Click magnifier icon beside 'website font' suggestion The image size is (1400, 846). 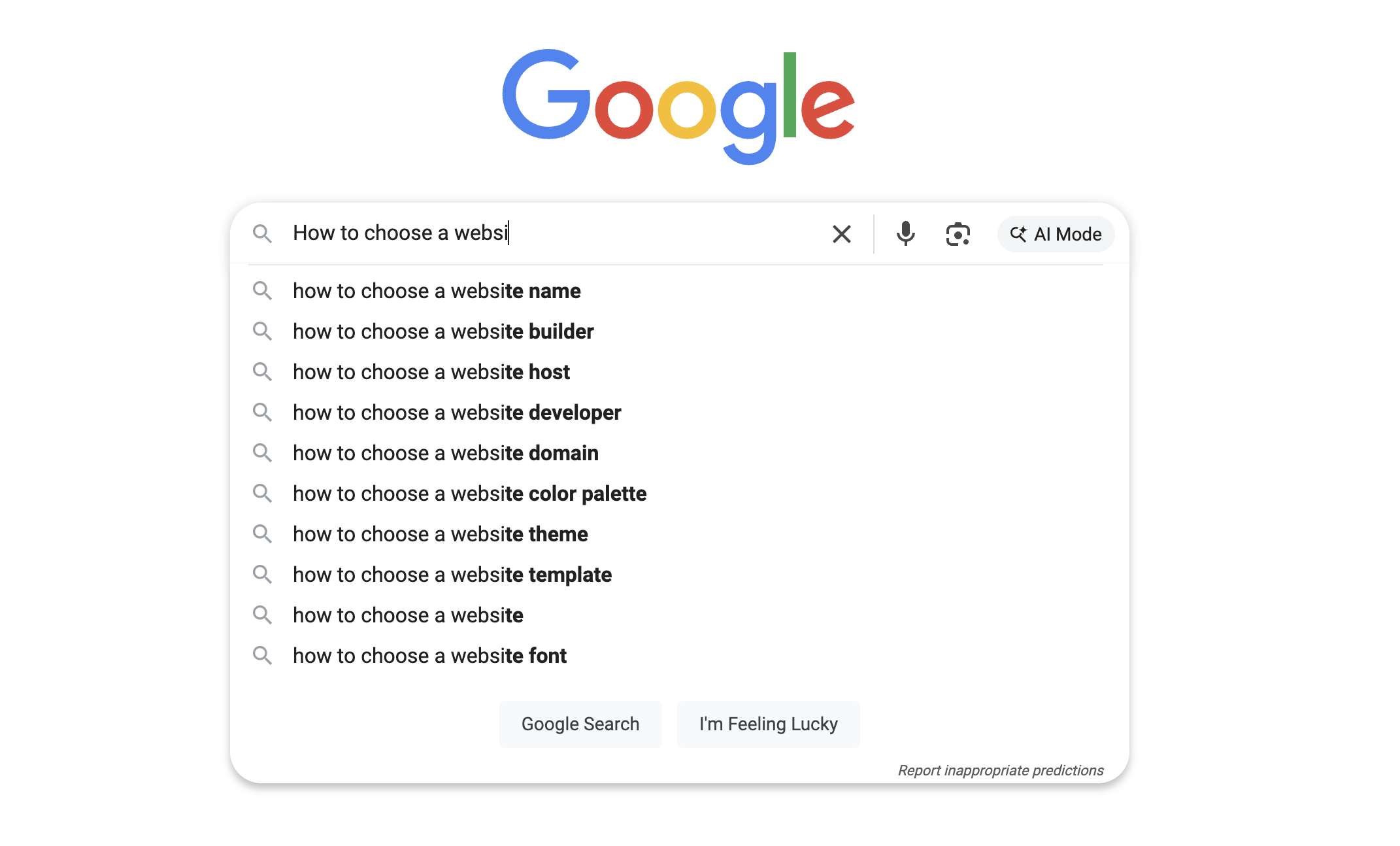(262, 655)
